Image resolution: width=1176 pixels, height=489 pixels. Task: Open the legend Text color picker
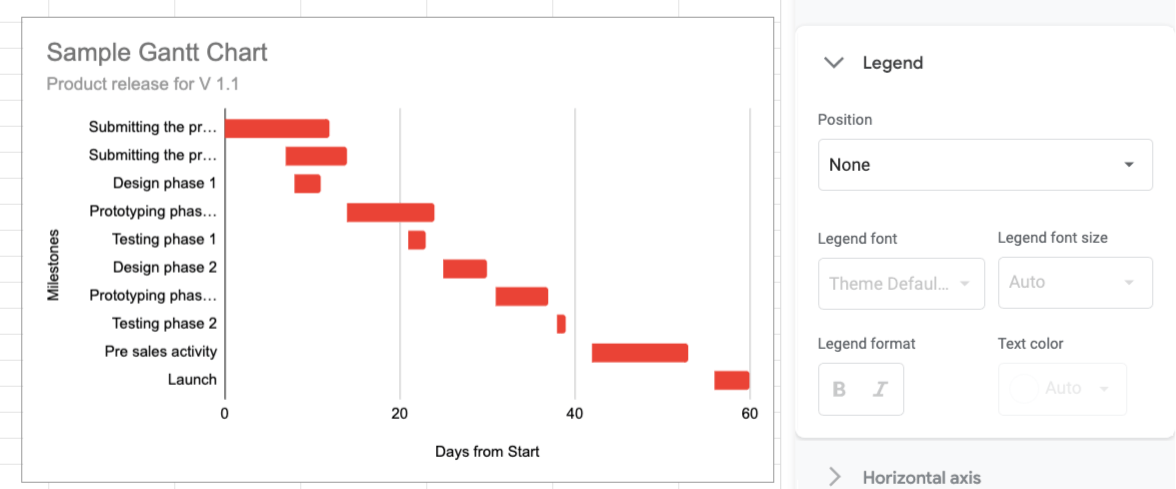pyautogui.click(x=1062, y=388)
